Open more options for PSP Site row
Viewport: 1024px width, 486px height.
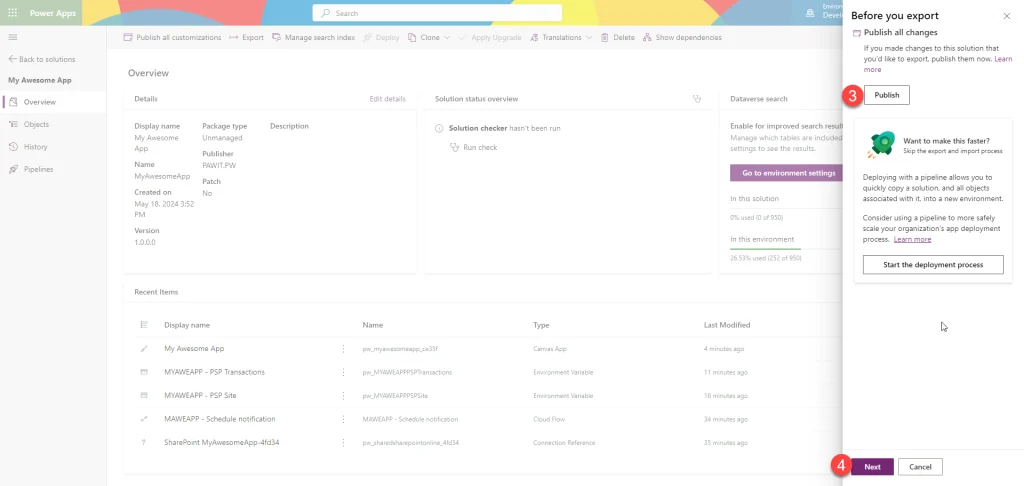click(x=343, y=396)
